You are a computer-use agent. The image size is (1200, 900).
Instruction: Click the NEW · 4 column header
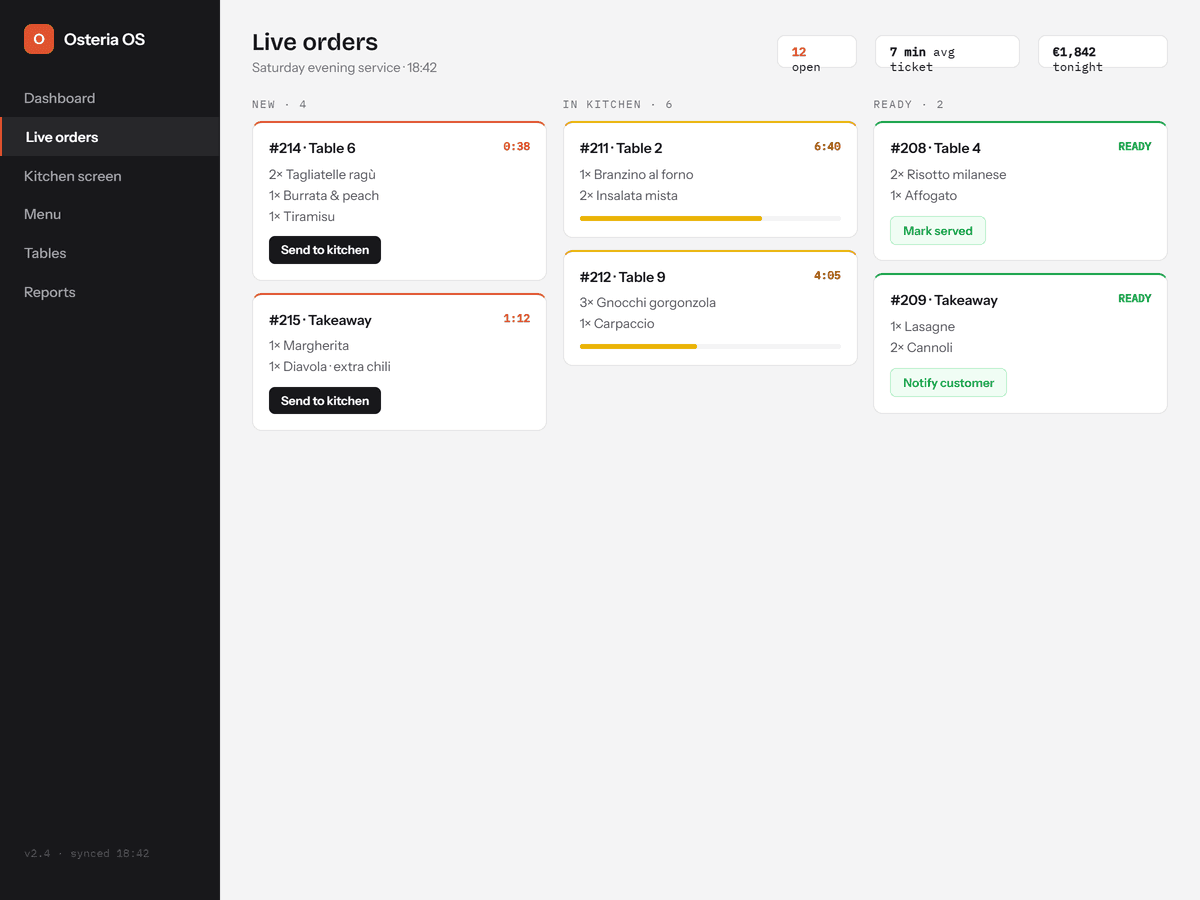tap(280, 105)
